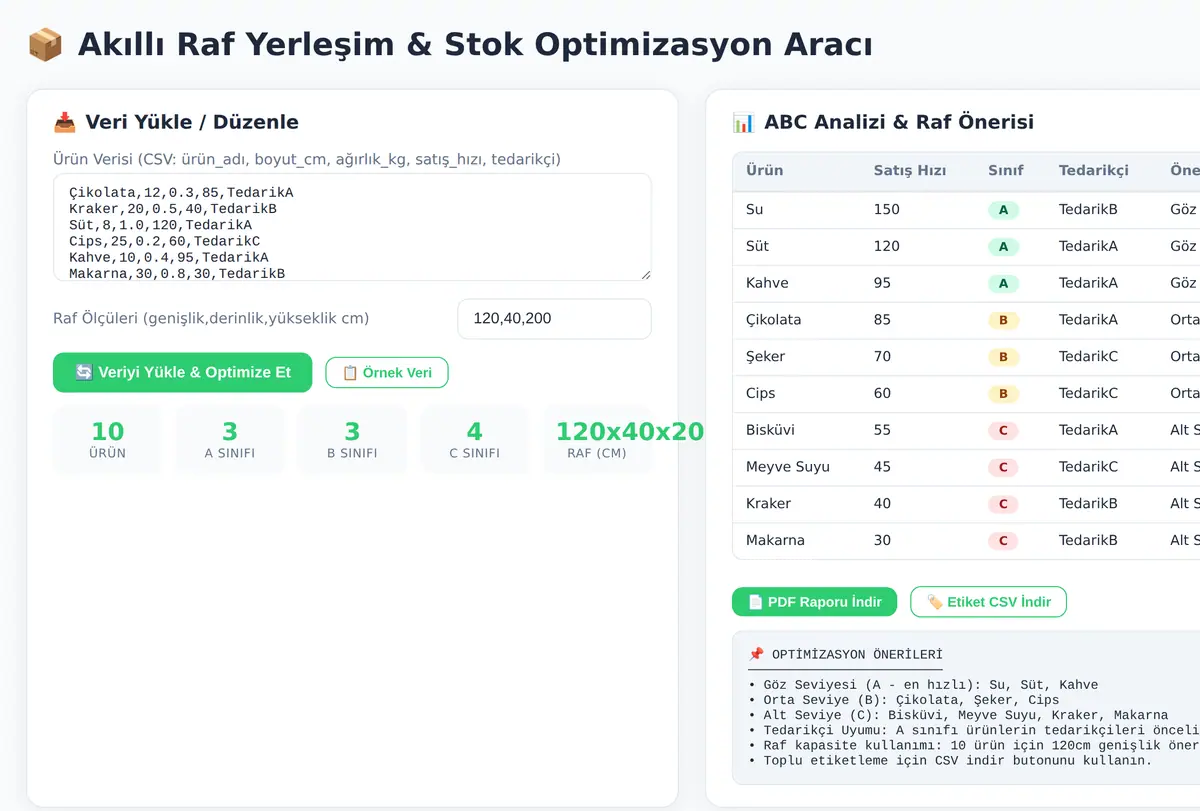Click the bar chart icon beside ABC Analizi
The width and height of the screenshot is (1200, 811).
click(x=743, y=122)
